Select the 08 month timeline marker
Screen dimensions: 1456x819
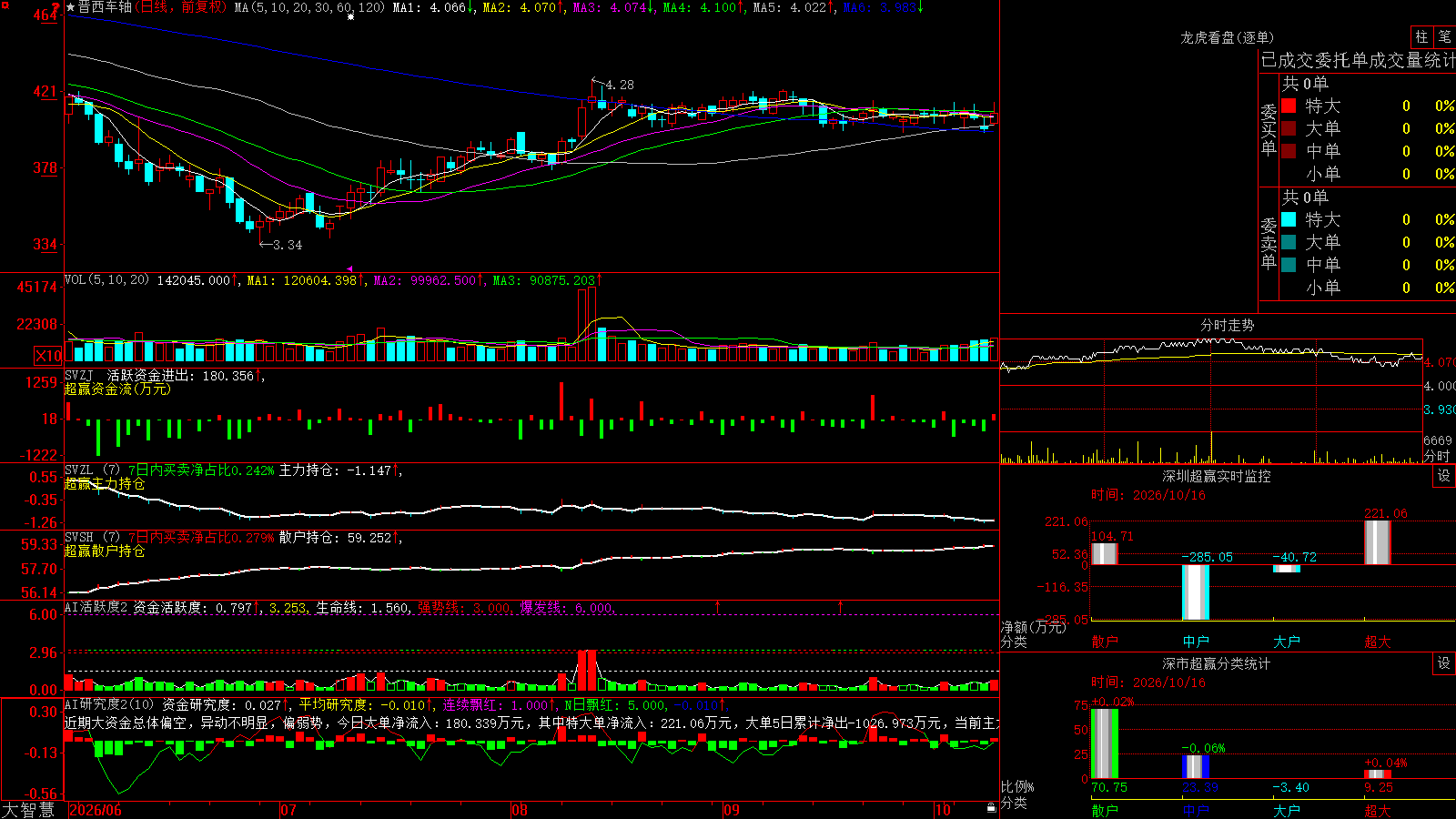point(520,810)
